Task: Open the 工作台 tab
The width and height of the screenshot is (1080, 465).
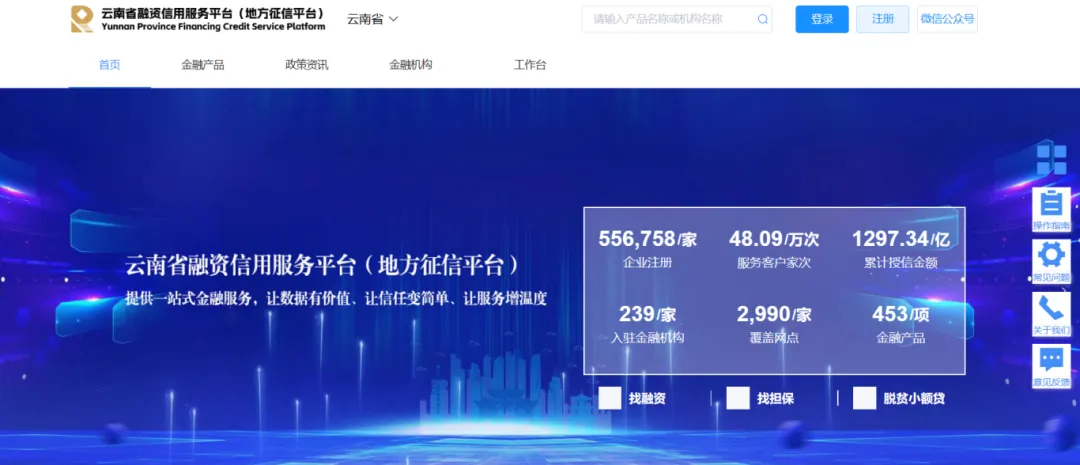Action: (530, 65)
